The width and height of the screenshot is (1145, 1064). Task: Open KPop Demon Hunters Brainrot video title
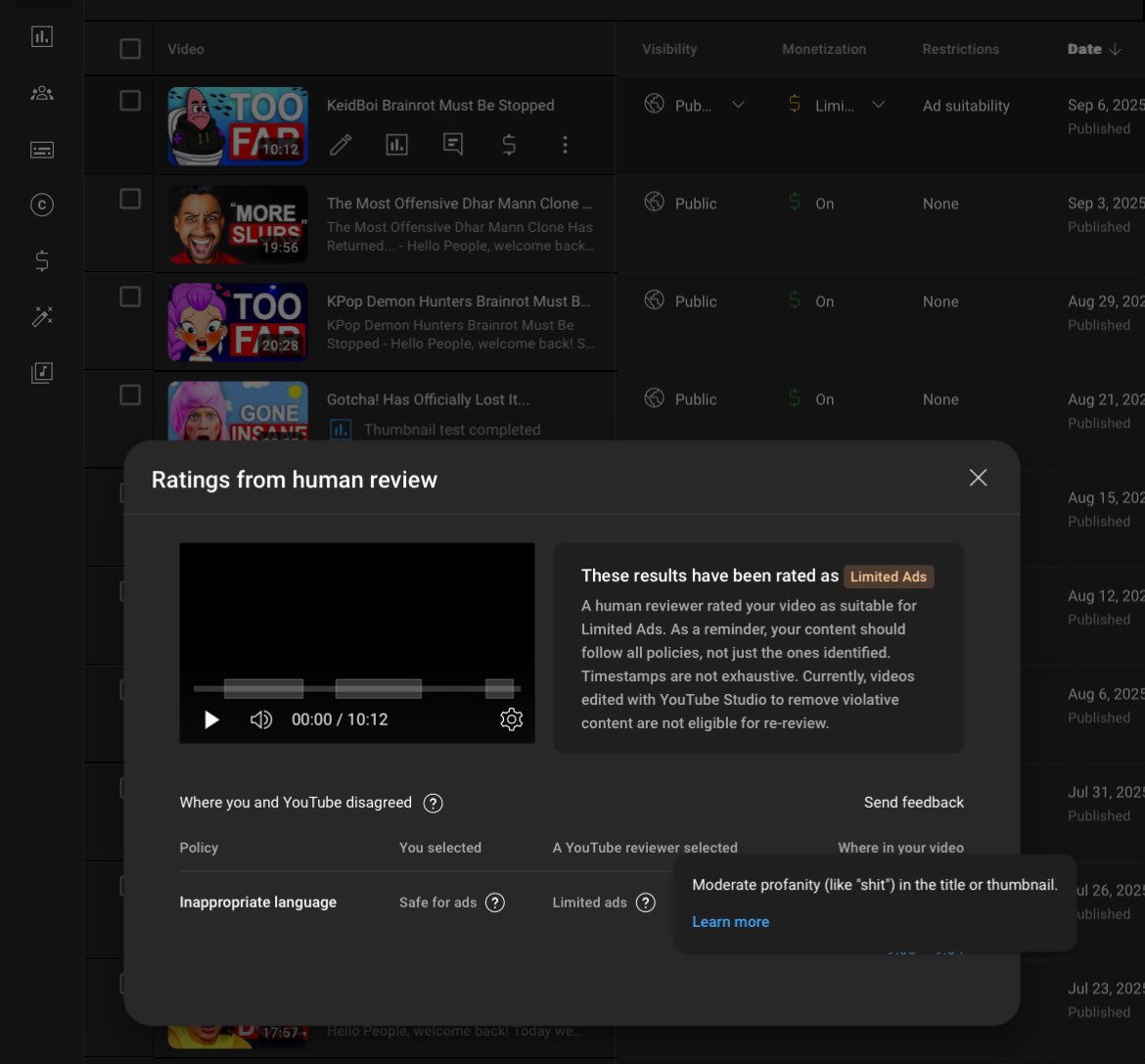click(459, 301)
